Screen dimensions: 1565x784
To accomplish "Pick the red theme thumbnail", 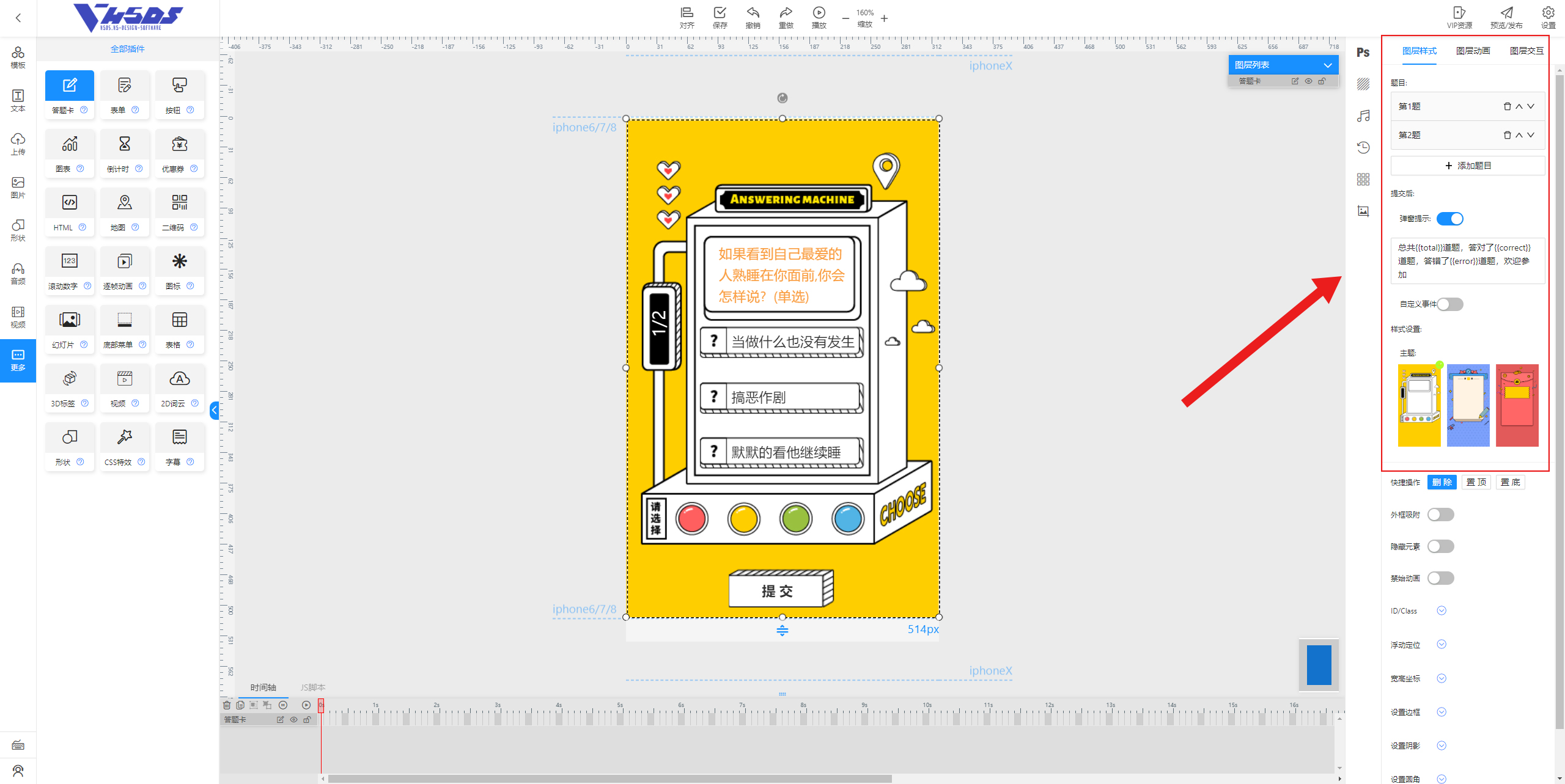I will click(x=1517, y=405).
